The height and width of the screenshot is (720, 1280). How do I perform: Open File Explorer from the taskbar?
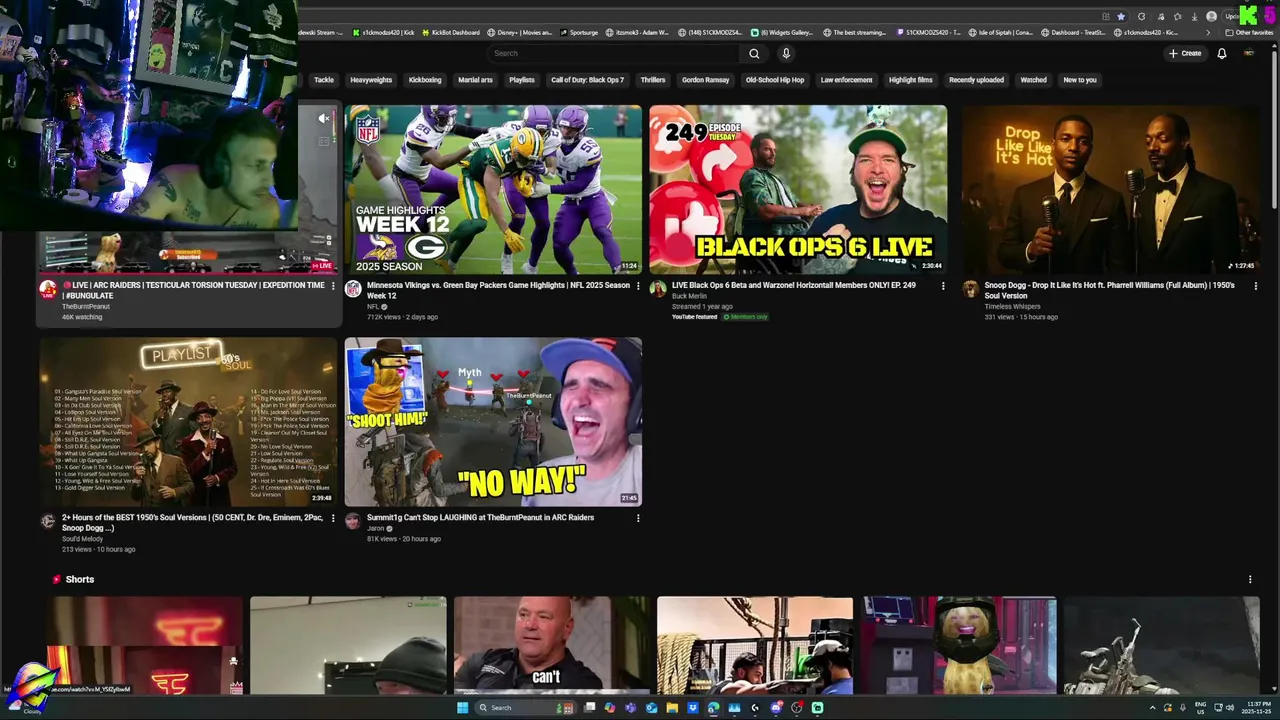672,708
